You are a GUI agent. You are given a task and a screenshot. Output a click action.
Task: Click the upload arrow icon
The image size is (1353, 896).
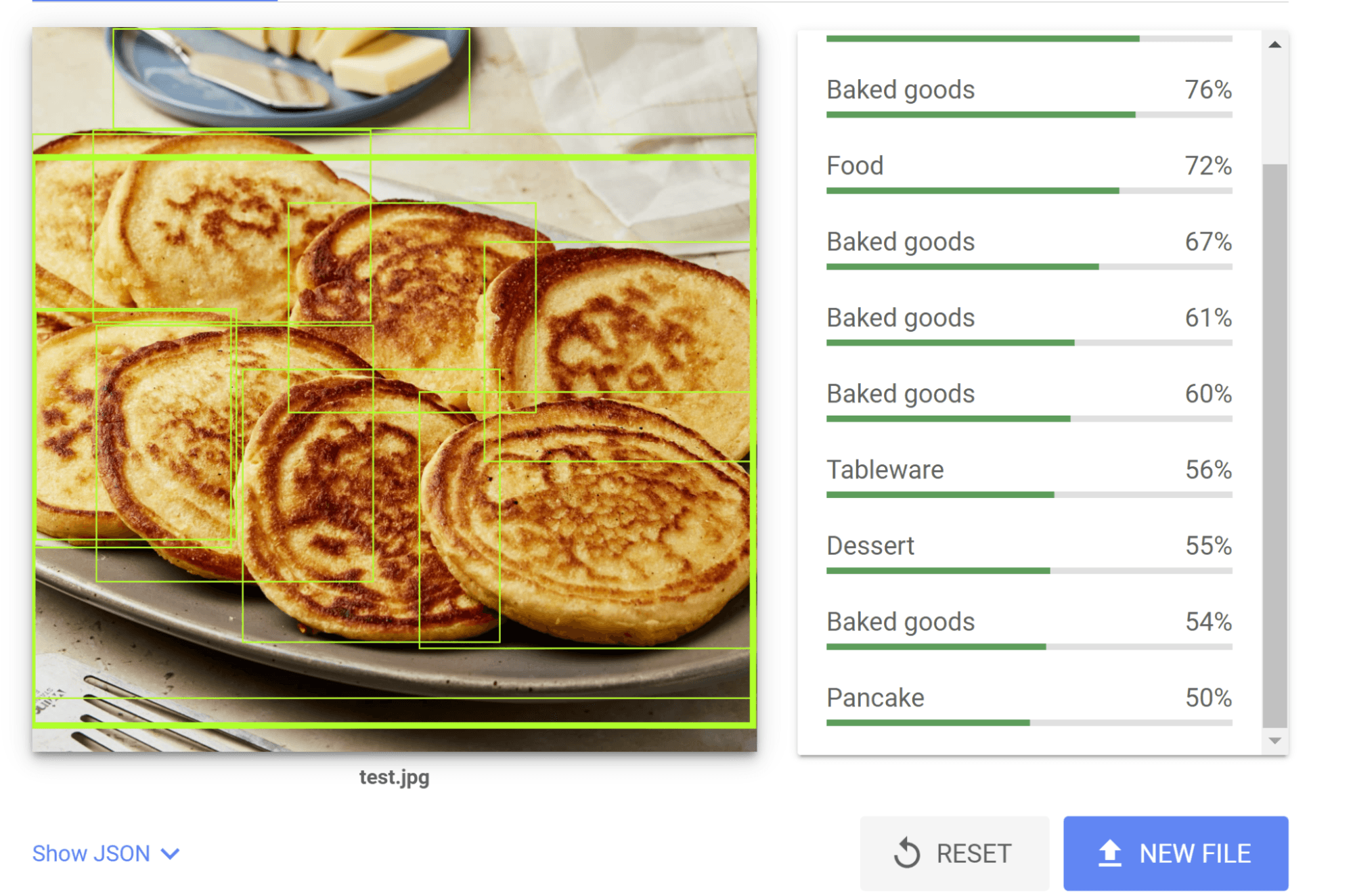tap(1109, 853)
